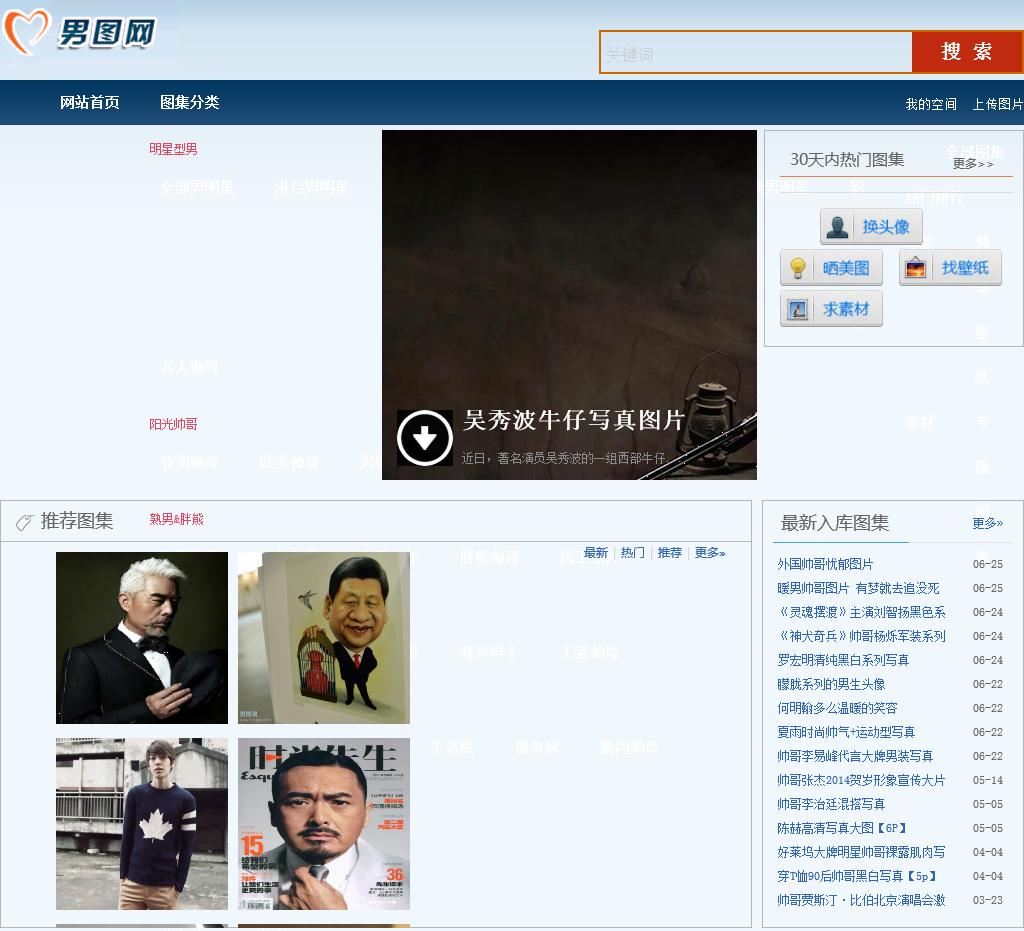This screenshot has width=1024, height=931.
Task: Open the 明星型男 category link
Action: pyautogui.click(x=173, y=149)
